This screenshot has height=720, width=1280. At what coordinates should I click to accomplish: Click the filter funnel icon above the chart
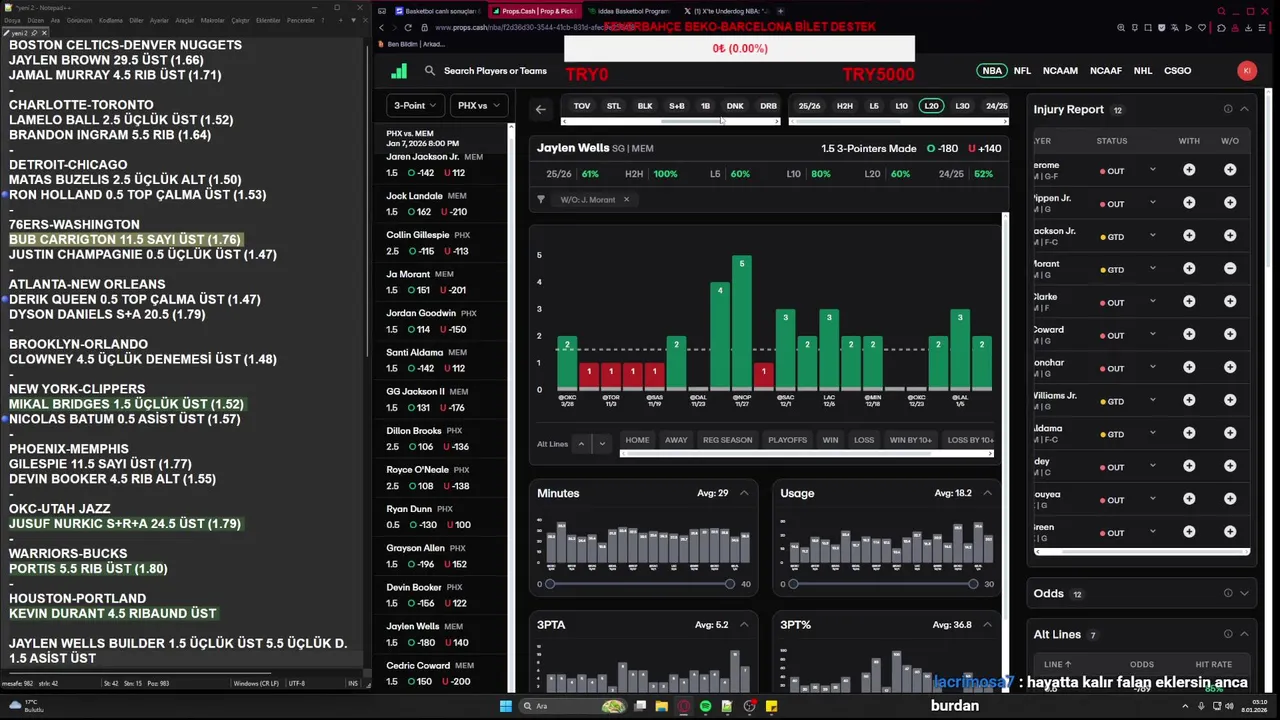click(x=541, y=199)
